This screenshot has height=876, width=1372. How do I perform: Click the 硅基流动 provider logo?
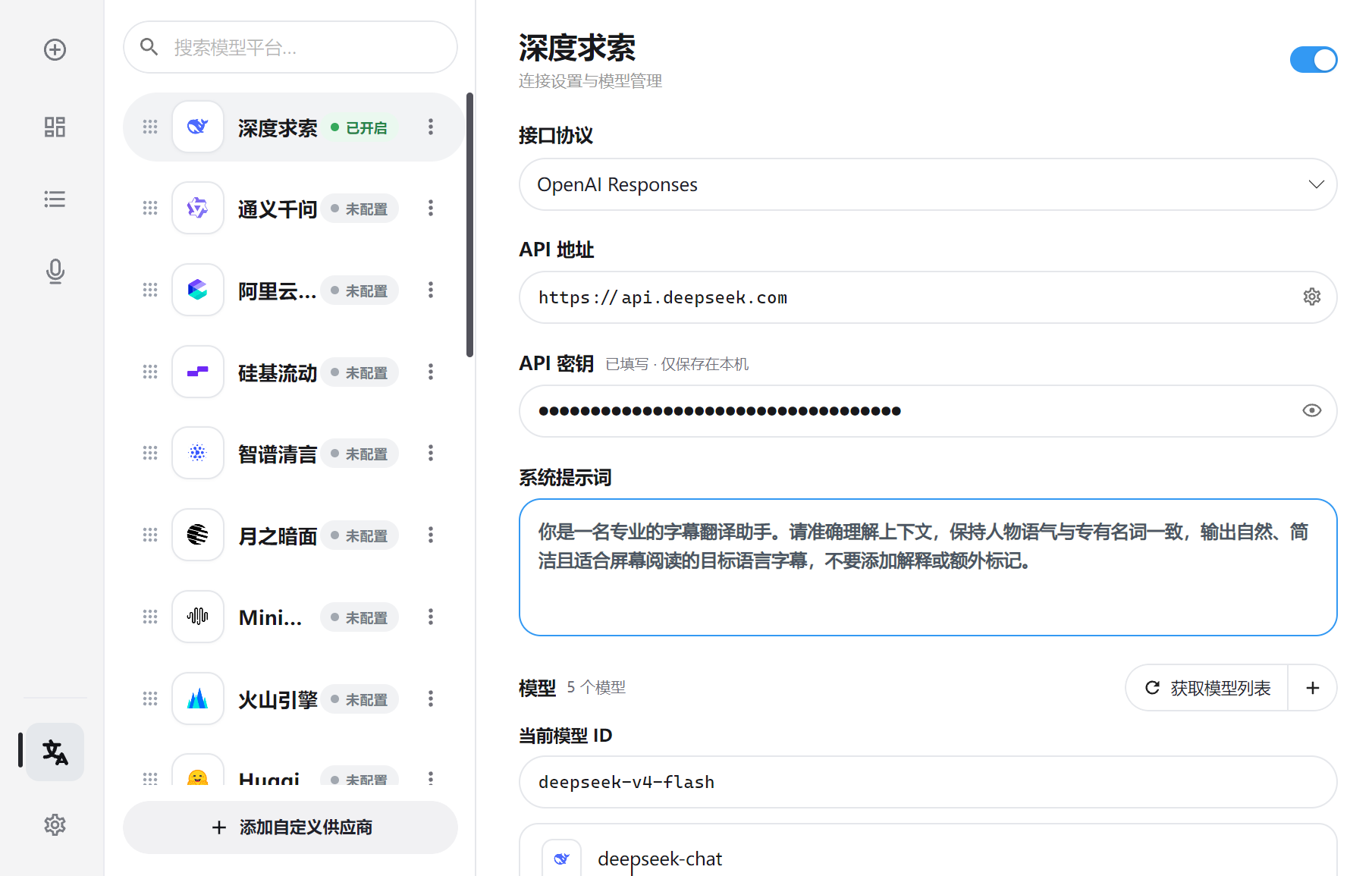(198, 372)
